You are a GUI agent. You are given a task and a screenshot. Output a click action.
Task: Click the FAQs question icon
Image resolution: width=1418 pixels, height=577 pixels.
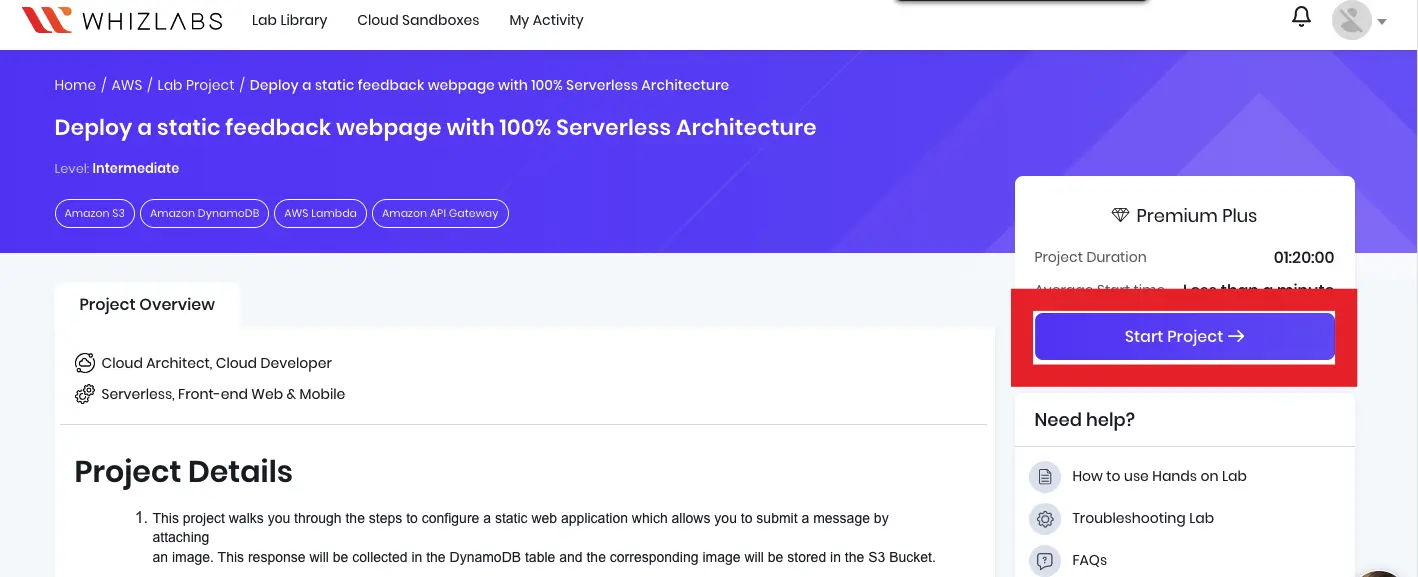click(1045, 560)
